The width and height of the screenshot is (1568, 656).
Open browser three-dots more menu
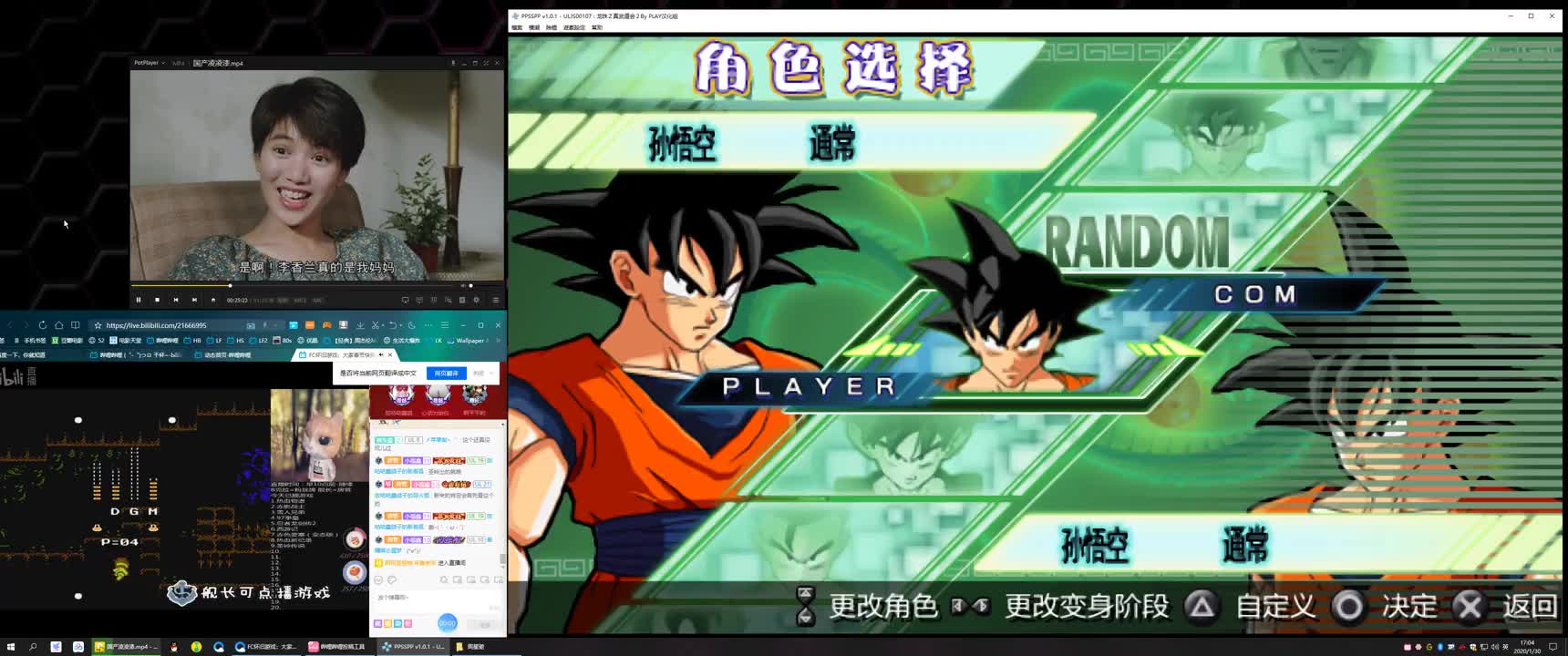coord(428,325)
